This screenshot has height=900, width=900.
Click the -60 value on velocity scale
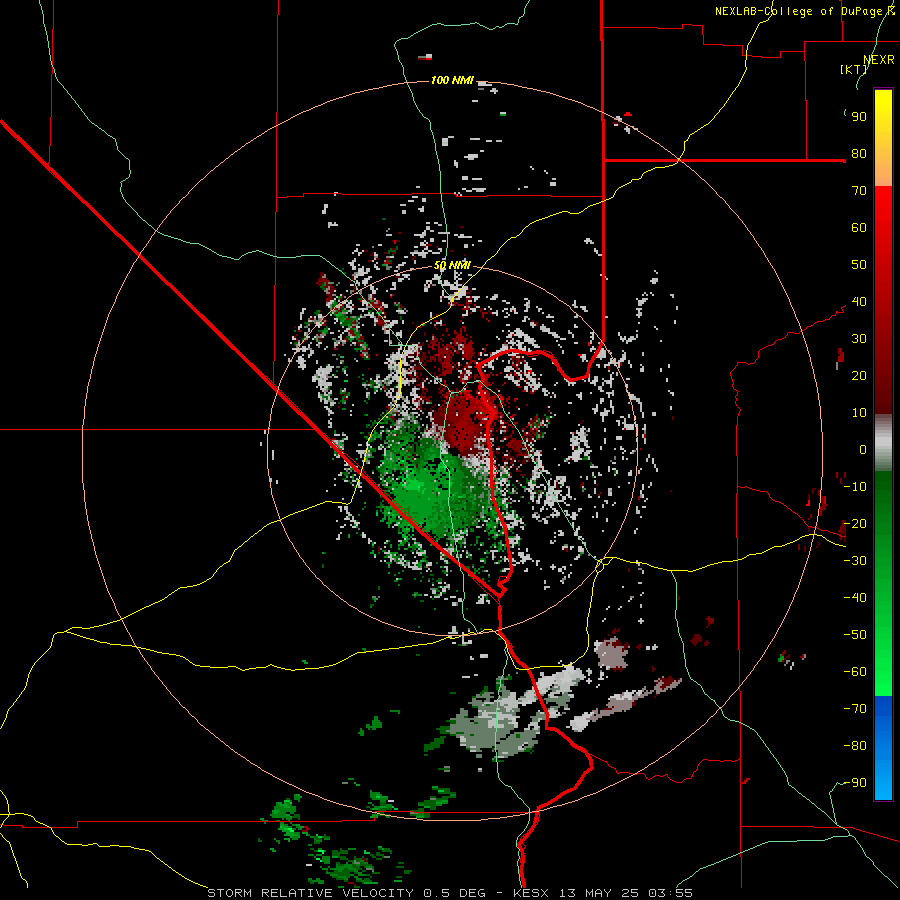[855, 672]
